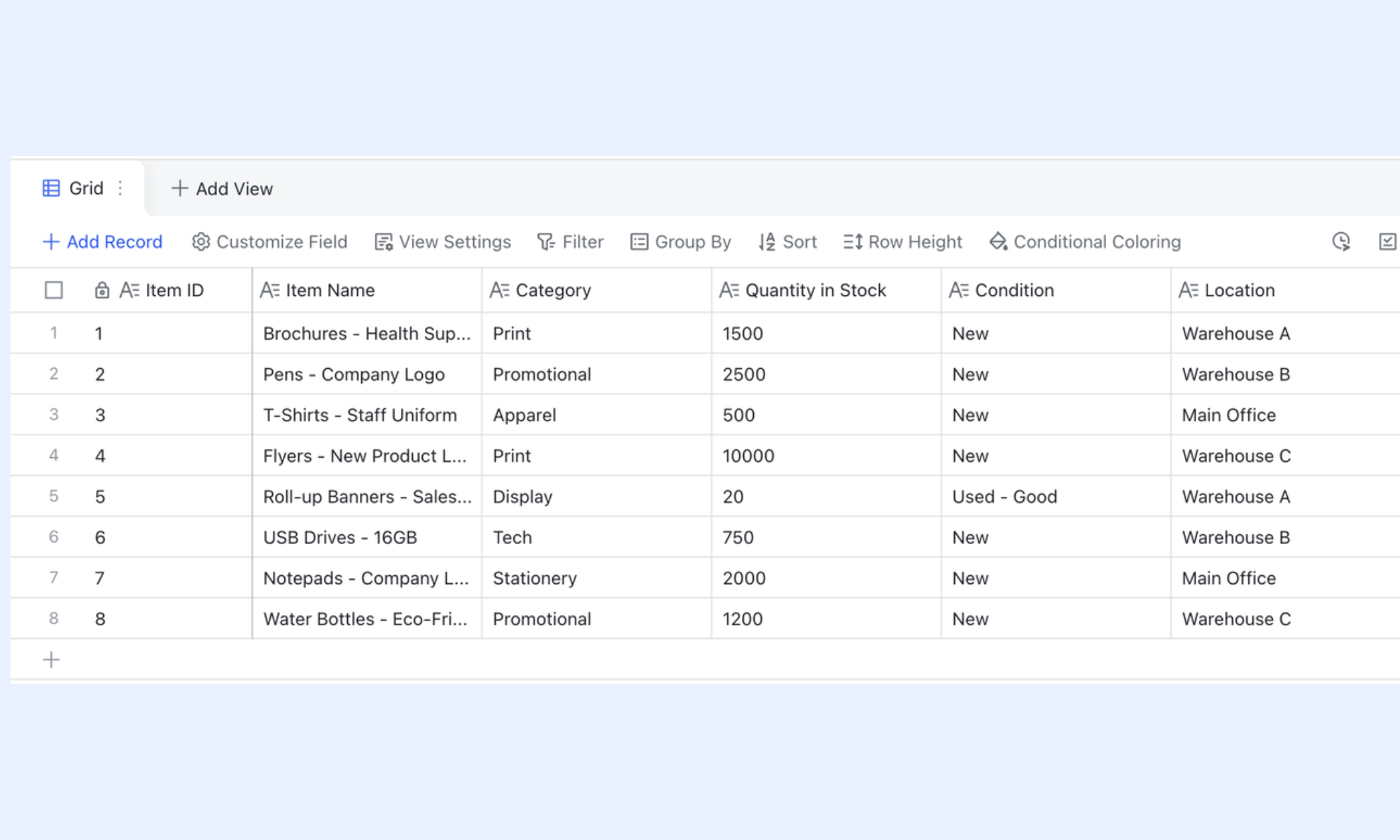Viewport: 1400px width, 840px height.
Task: Click the 'Flyers - New Product L...' cell
Action: (367, 456)
